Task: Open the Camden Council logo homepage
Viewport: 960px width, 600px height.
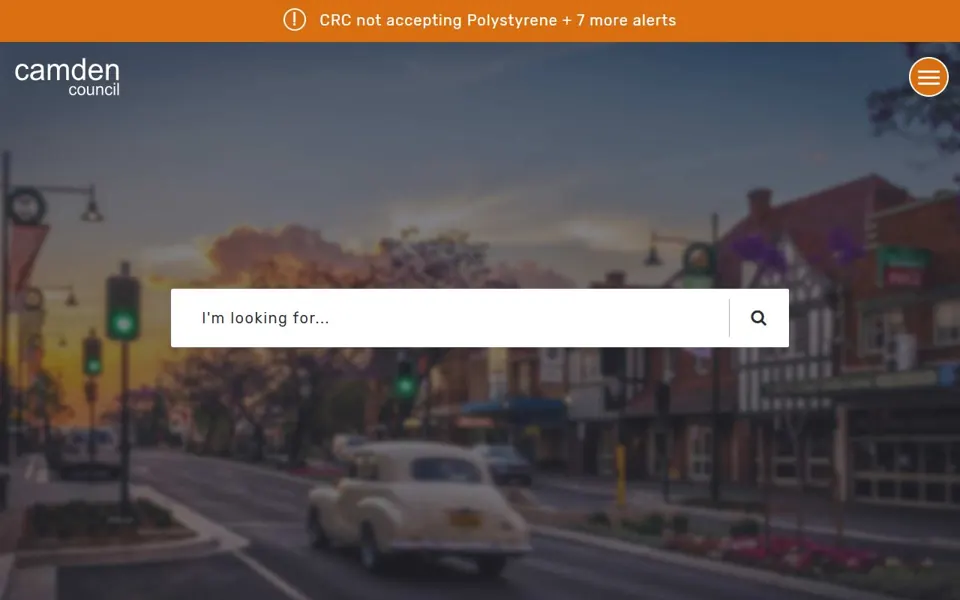Action: 67,77
